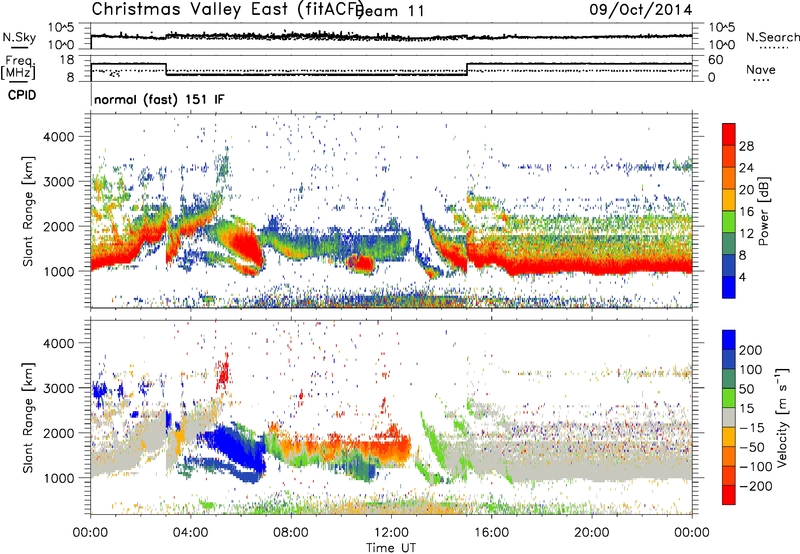Click the 'Christmas Valley East (fitACF)' title text
Image resolution: width=800 pixels, height=554 pixels.
(x=228, y=9)
